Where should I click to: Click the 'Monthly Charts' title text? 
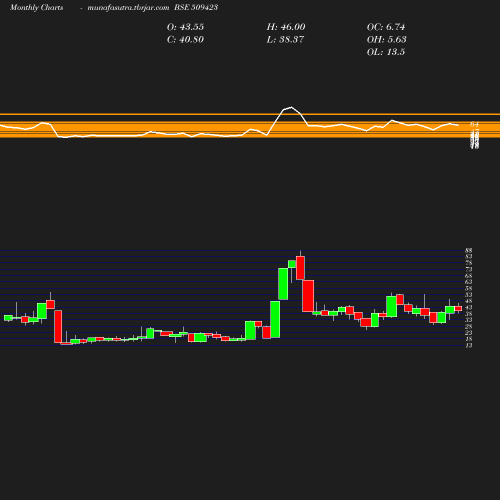pos(36,7)
